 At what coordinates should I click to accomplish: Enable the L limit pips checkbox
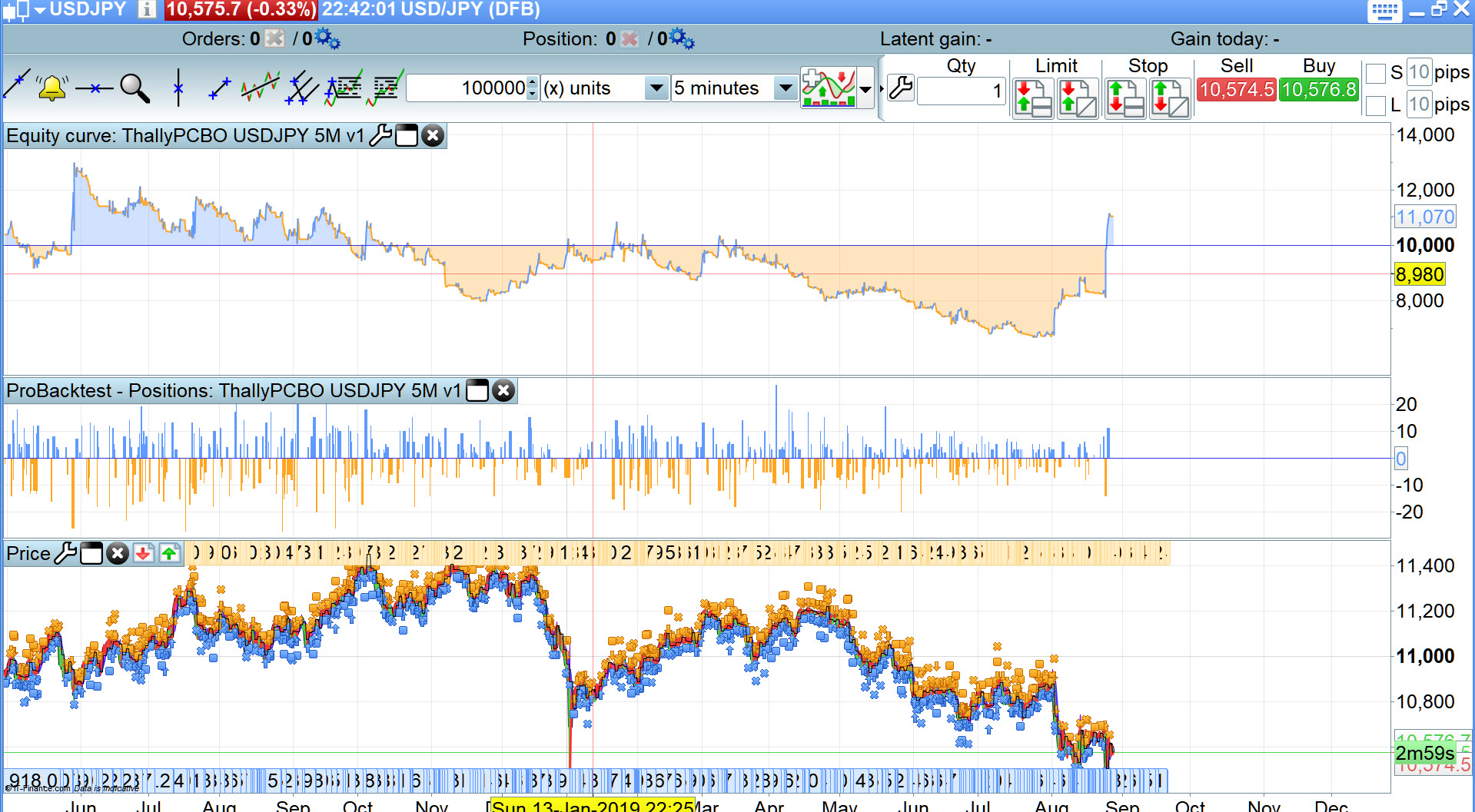click(x=1376, y=105)
